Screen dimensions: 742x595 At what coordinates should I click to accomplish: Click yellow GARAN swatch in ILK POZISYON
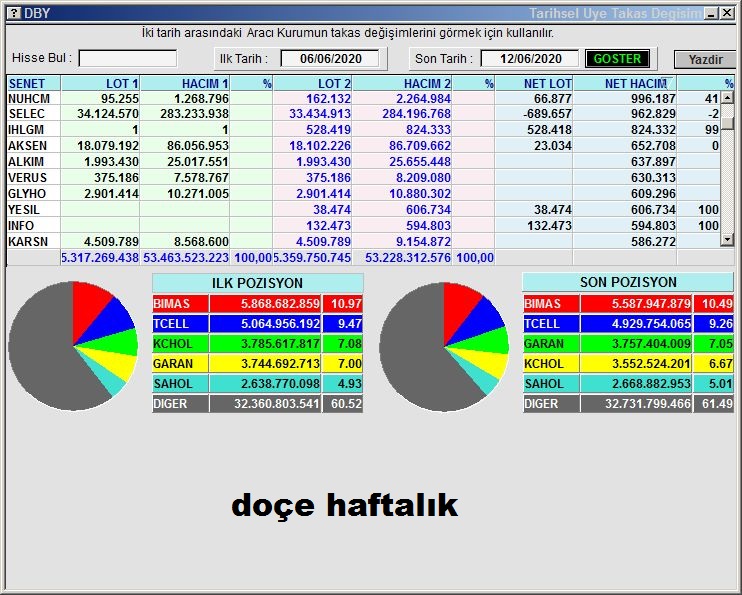(x=180, y=364)
